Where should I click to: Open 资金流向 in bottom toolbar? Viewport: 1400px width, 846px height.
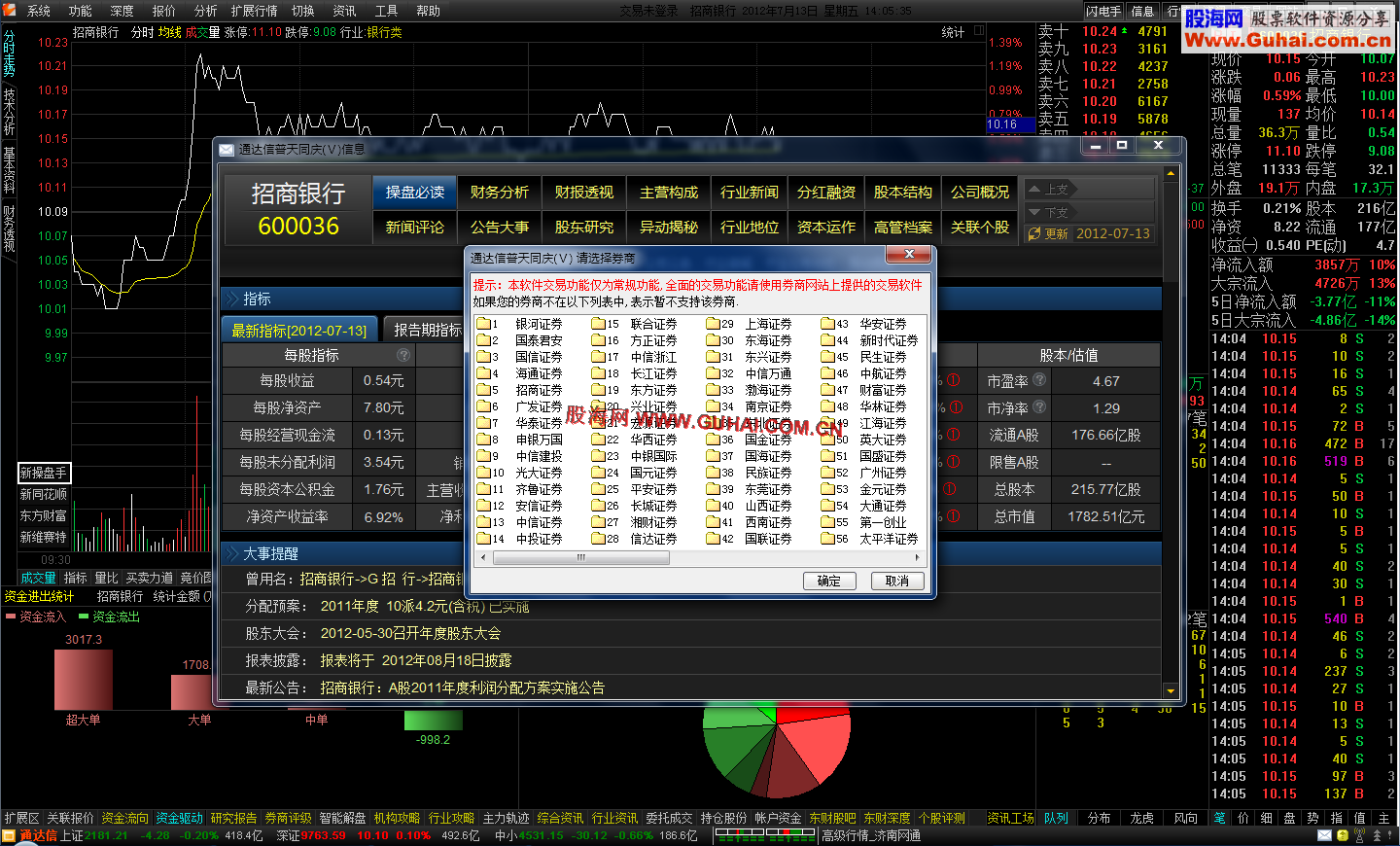coord(125,819)
